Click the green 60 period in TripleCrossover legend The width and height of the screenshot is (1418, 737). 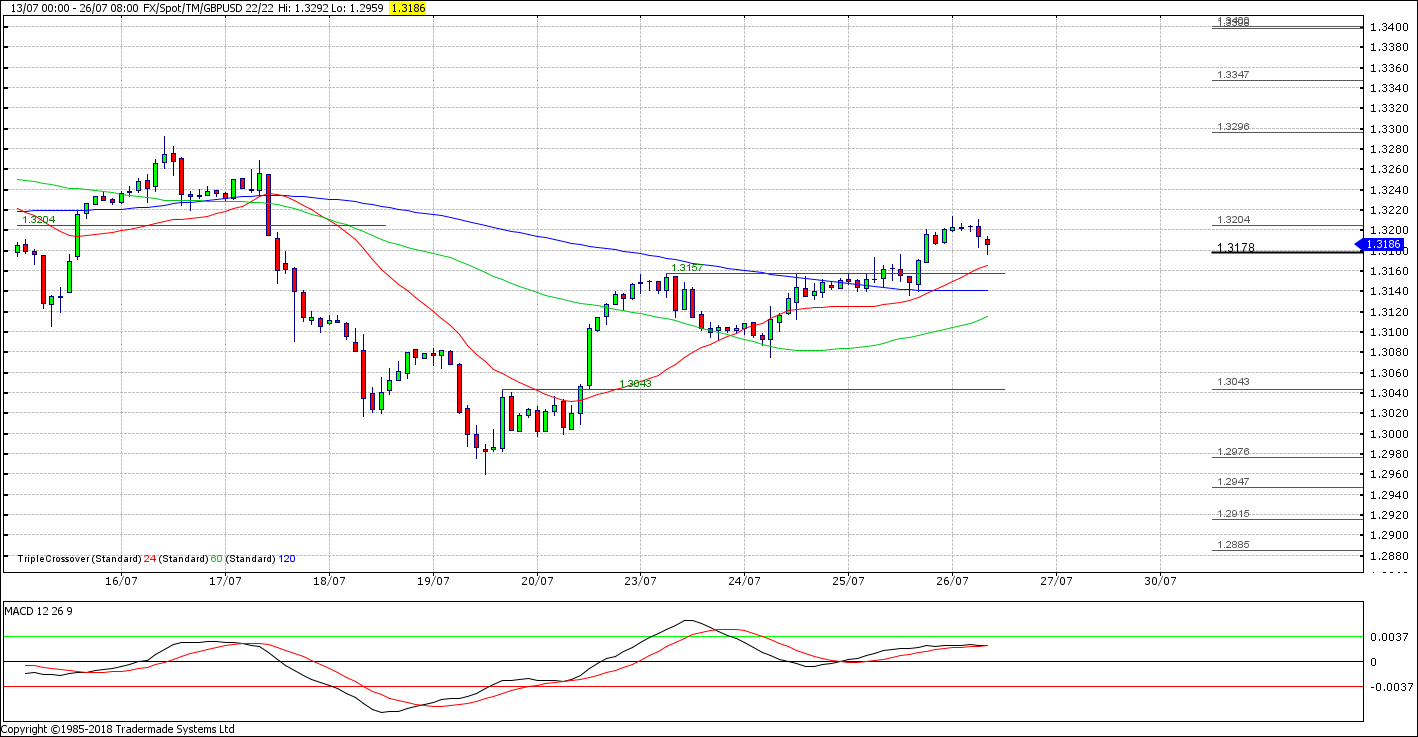tap(214, 559)
